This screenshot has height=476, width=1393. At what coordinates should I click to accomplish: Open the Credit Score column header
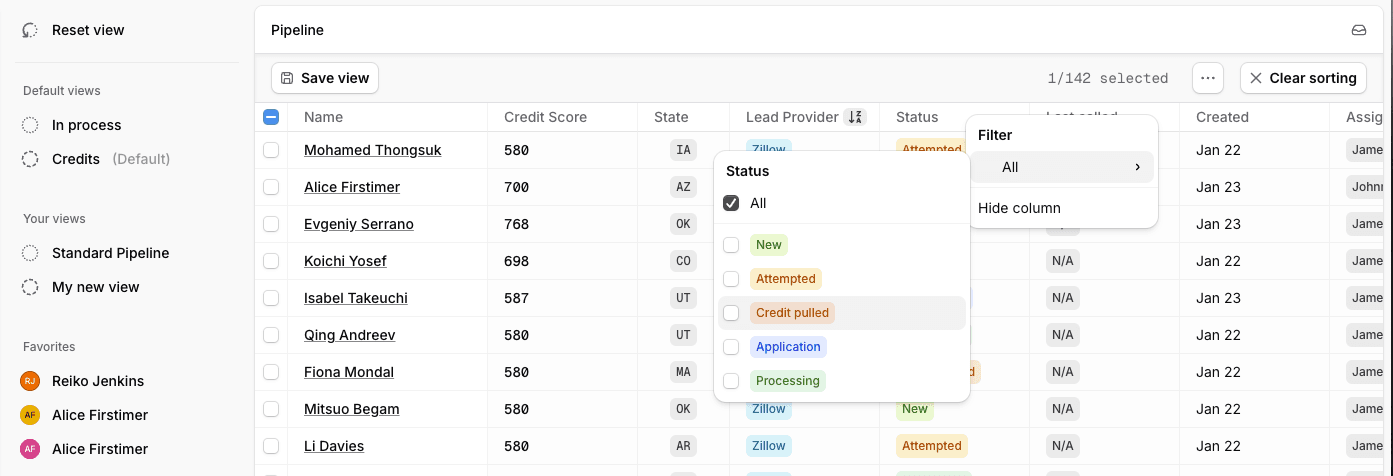pos(545,117)
